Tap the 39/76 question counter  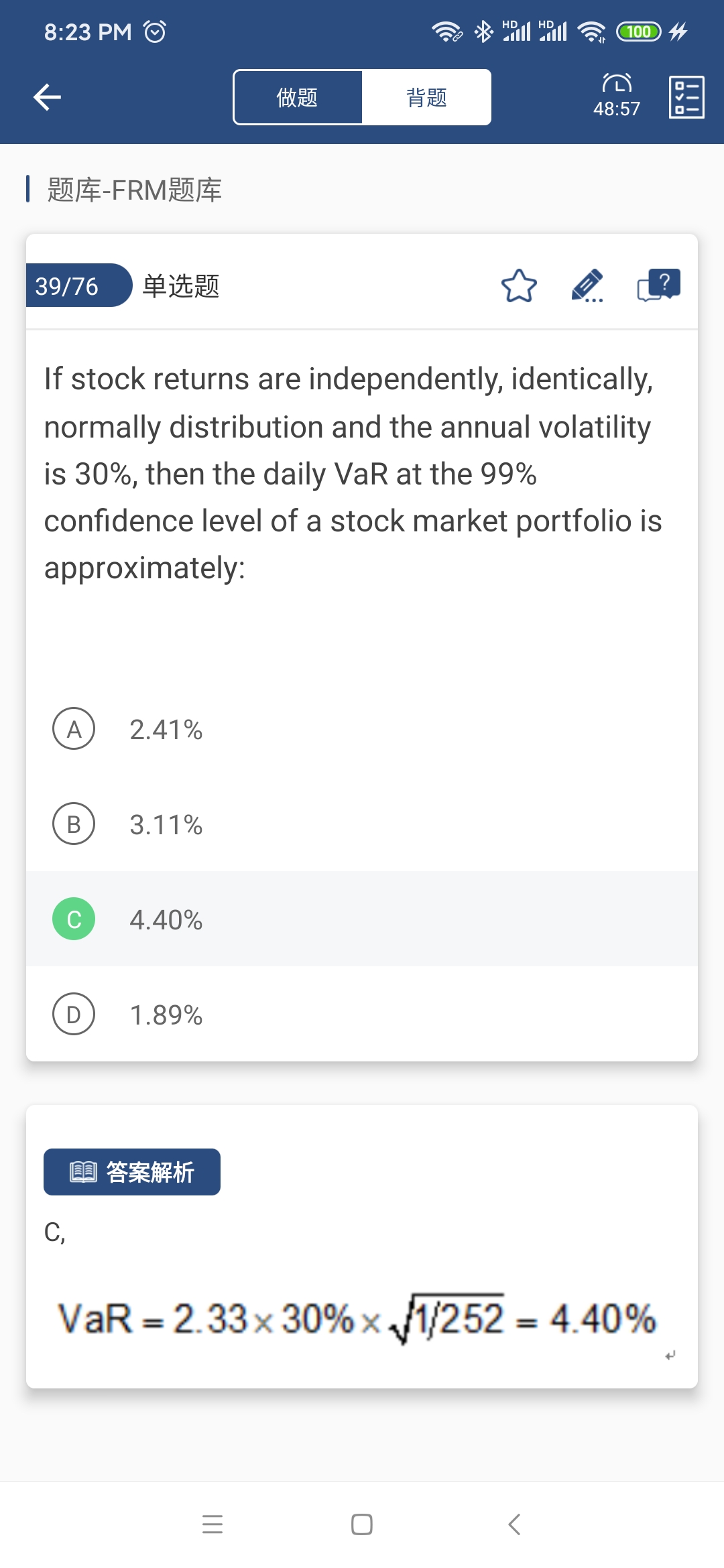point(67,286)
